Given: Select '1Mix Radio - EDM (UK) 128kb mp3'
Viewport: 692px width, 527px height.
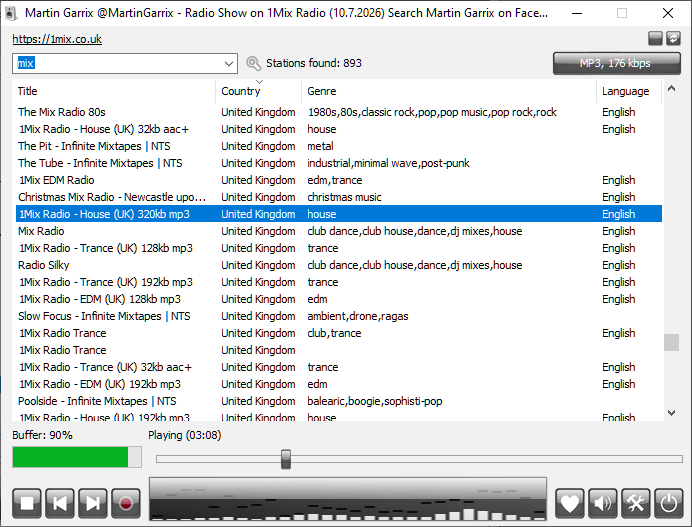Looking at the screenshot, I should [x=339, y=299].
